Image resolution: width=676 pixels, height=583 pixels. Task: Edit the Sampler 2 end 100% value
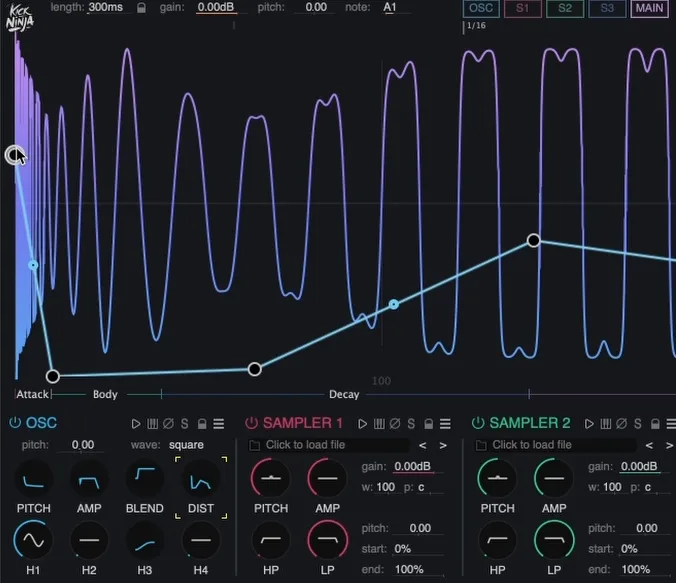(636, 569)
